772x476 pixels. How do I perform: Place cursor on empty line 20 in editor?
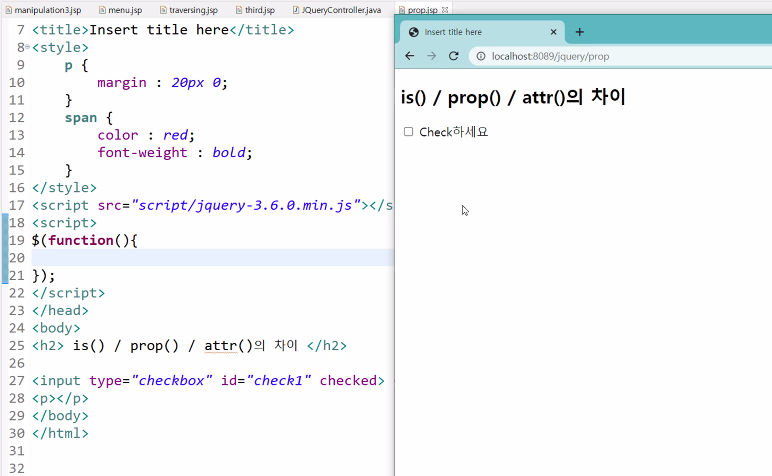[x=213, y=258]
